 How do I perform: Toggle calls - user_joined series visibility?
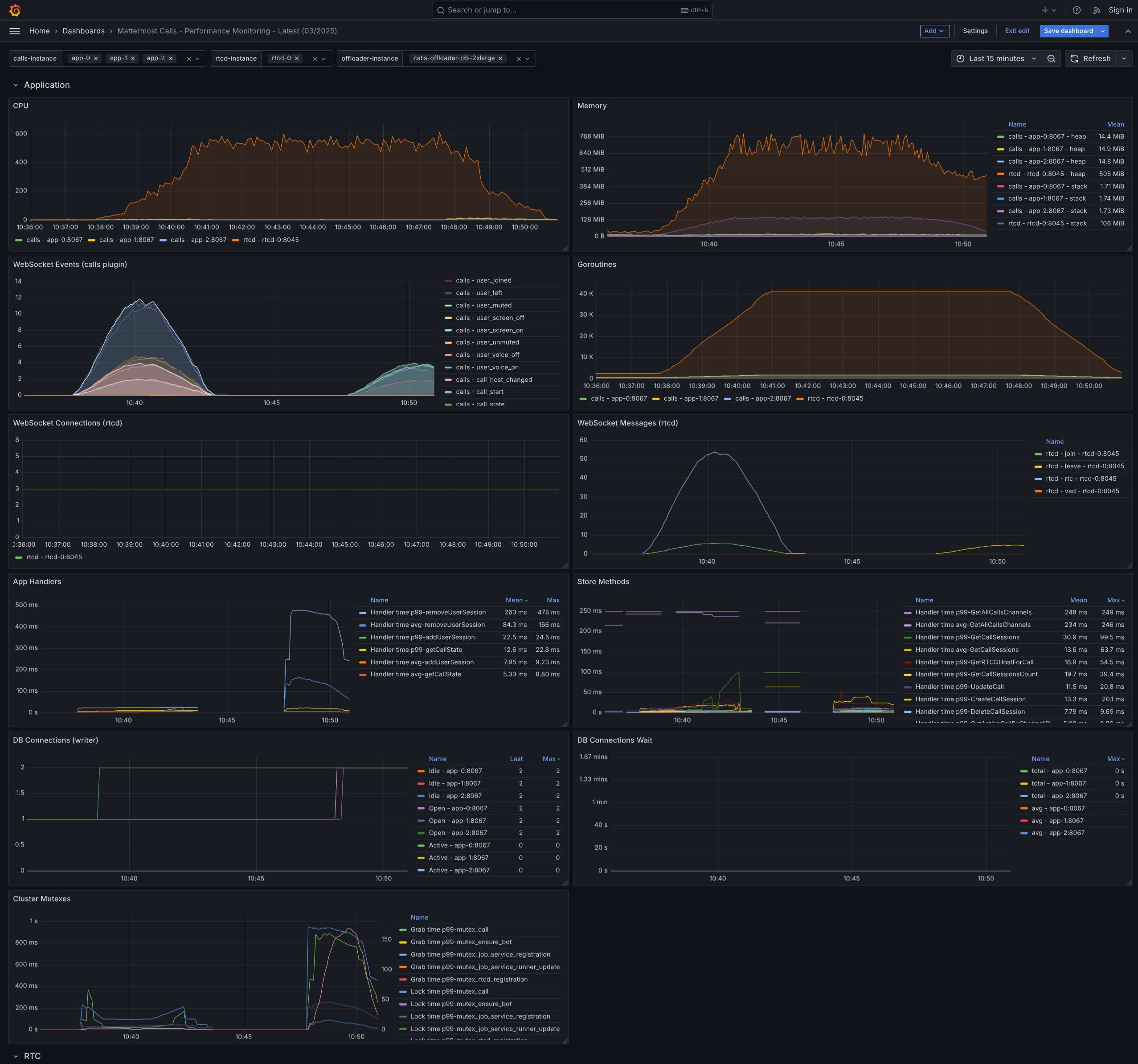[483, 280]
